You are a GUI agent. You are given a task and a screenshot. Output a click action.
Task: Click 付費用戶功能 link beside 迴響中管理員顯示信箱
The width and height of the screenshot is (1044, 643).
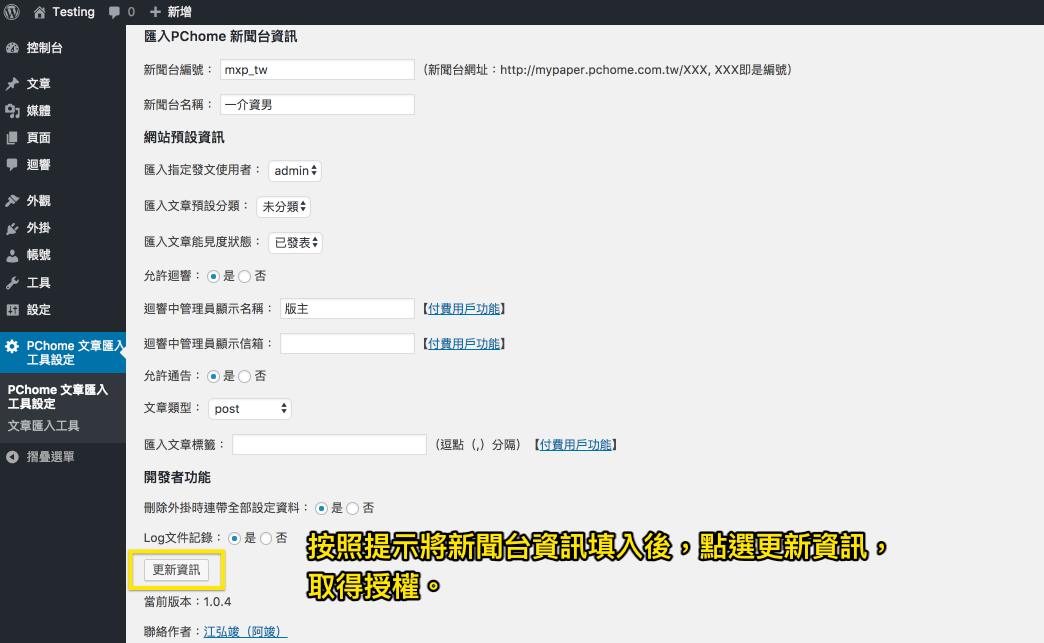point(463,344)
